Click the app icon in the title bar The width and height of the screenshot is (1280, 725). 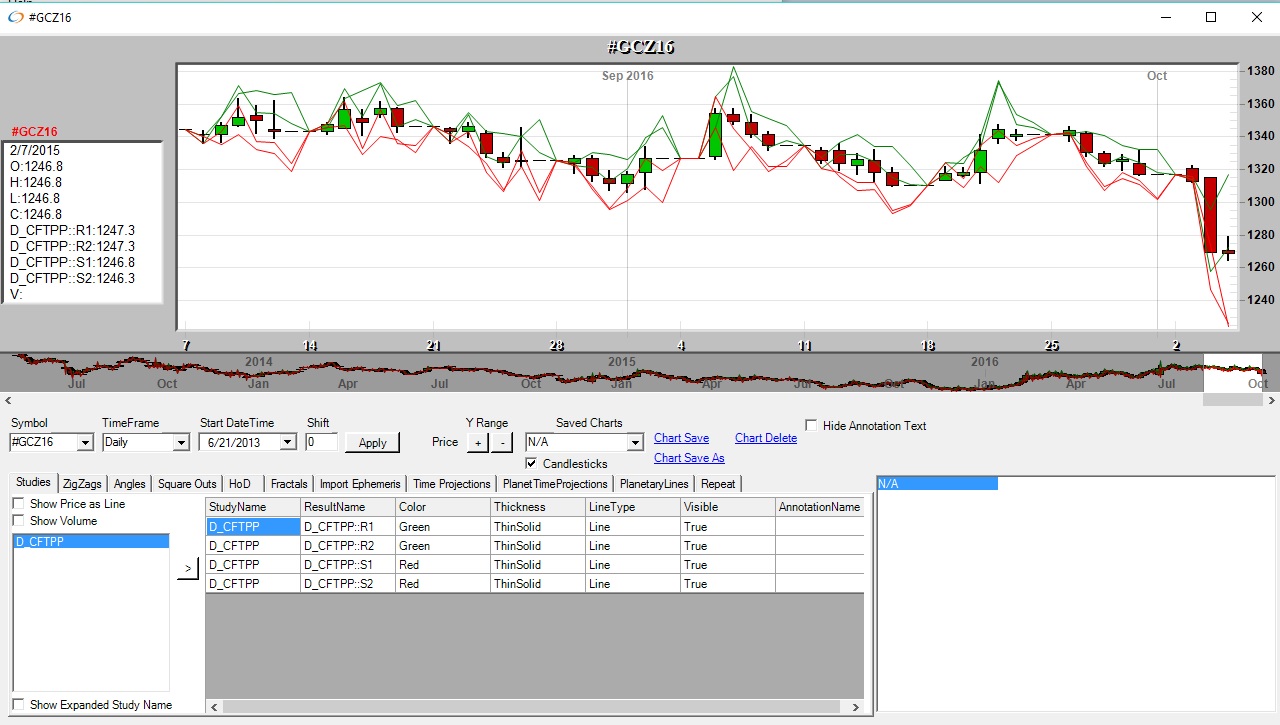click(15, 17)
